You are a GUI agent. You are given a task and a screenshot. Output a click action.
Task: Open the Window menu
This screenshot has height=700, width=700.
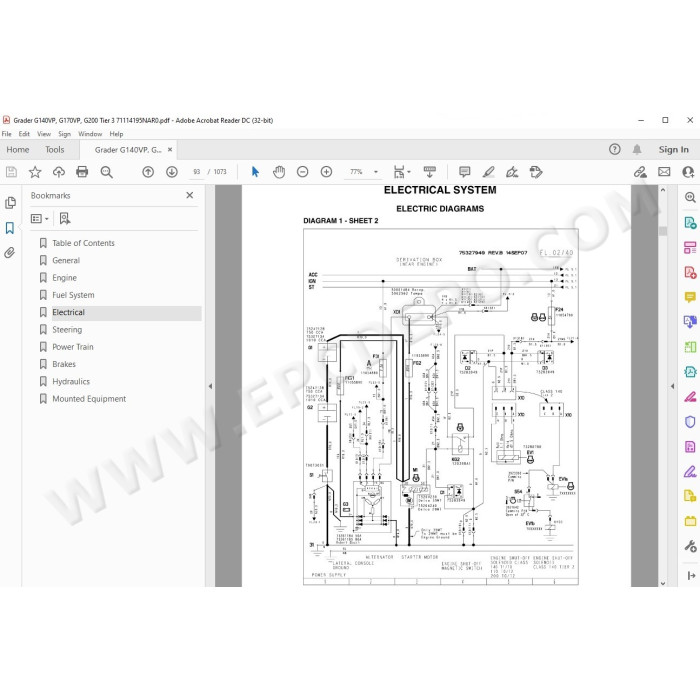click(90, 134)
